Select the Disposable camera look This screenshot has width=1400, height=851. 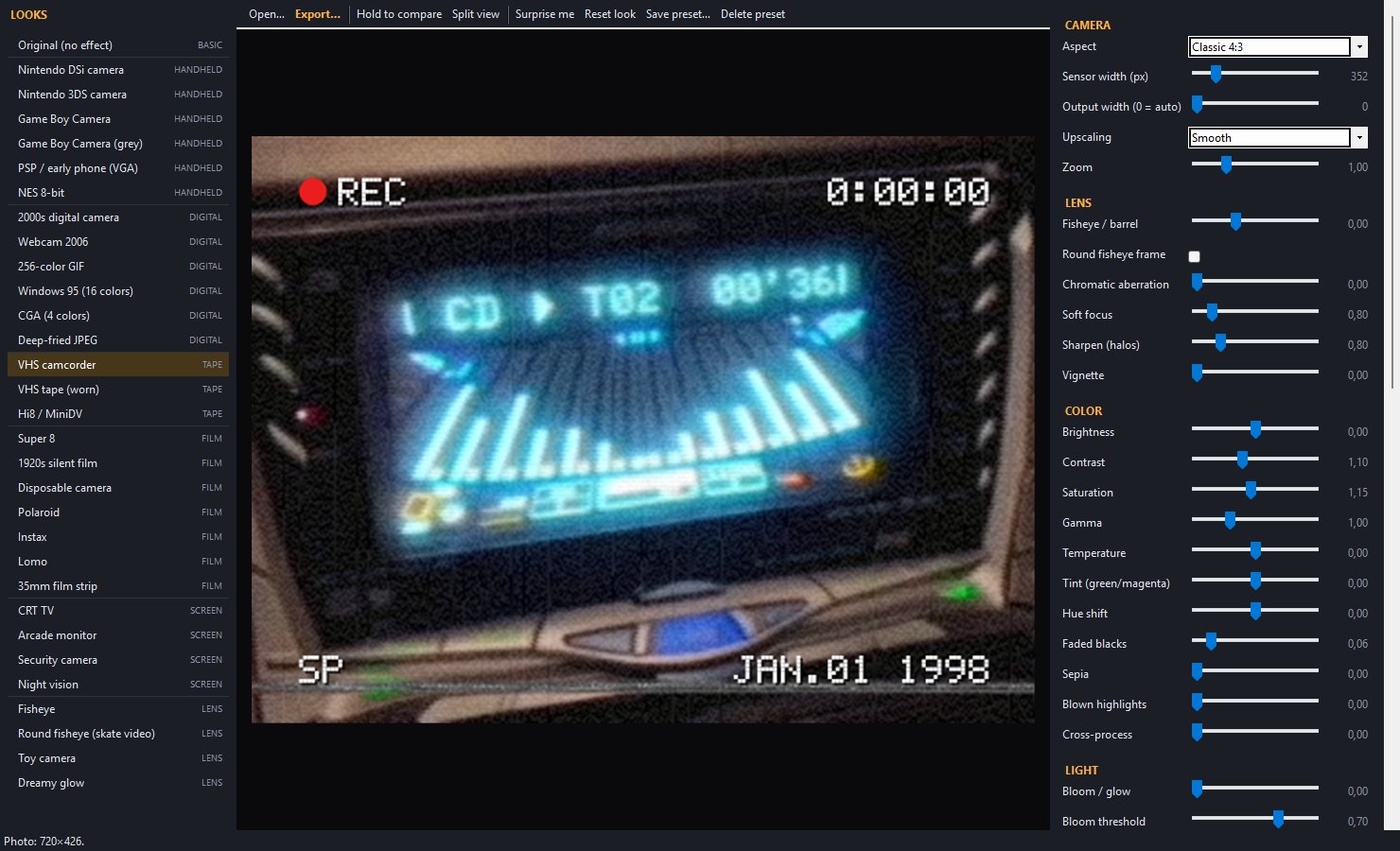118,488
